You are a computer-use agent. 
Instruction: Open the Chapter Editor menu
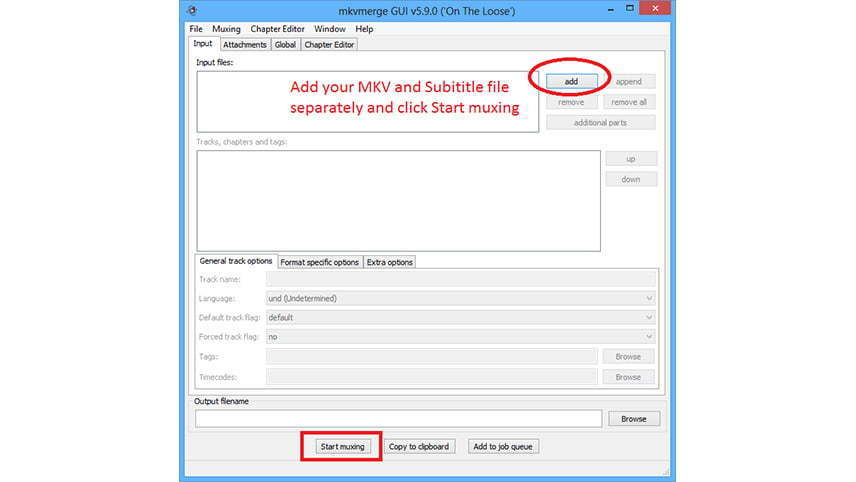point(277,29)
